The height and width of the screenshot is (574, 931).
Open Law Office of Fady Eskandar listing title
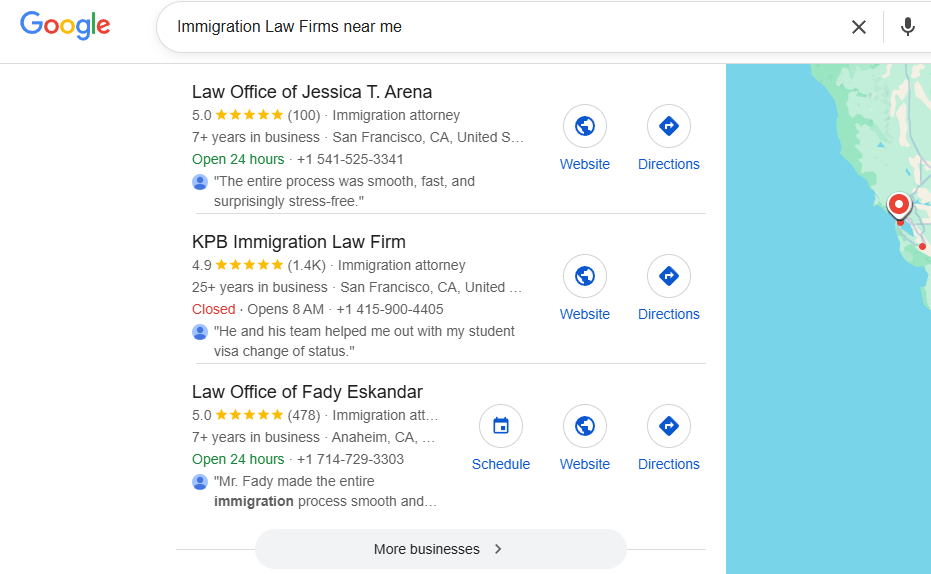tap(307, 392)
